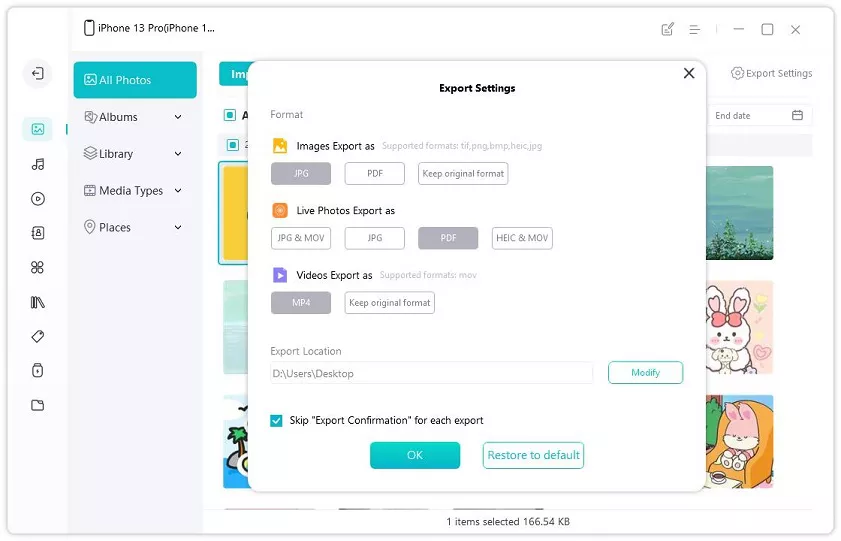Click the Images Export as icon
The image size is (841, 541).
280,146
